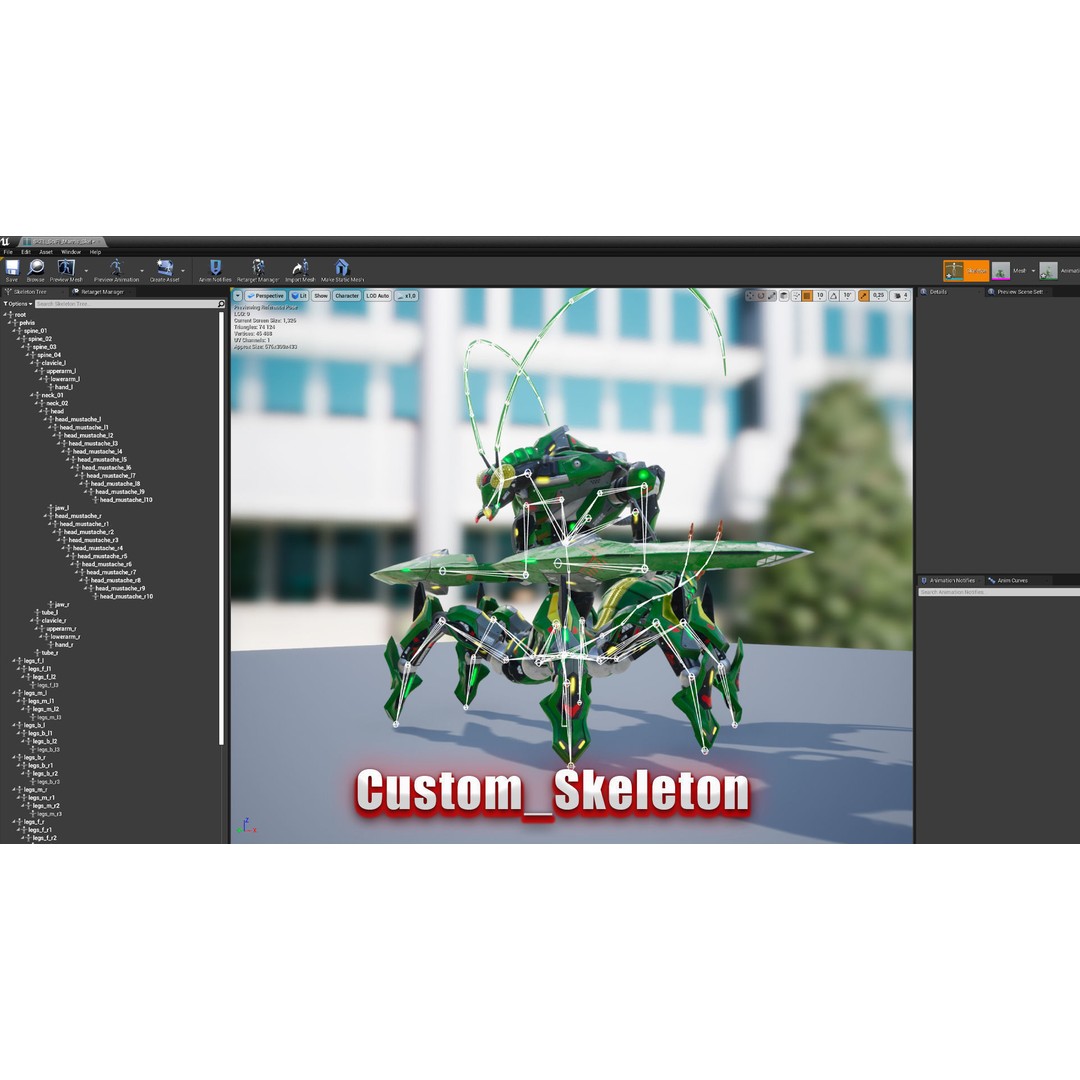This screenshot has height=1080, width=1080.
Task: Click the Character button in viewport
Action: (x=346, y=295)
